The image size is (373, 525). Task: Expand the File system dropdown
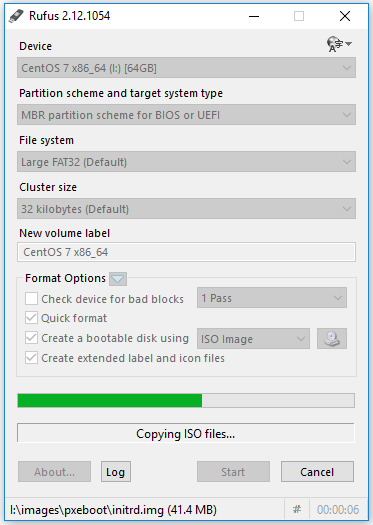pyautogui.click(x=186, y=162)
